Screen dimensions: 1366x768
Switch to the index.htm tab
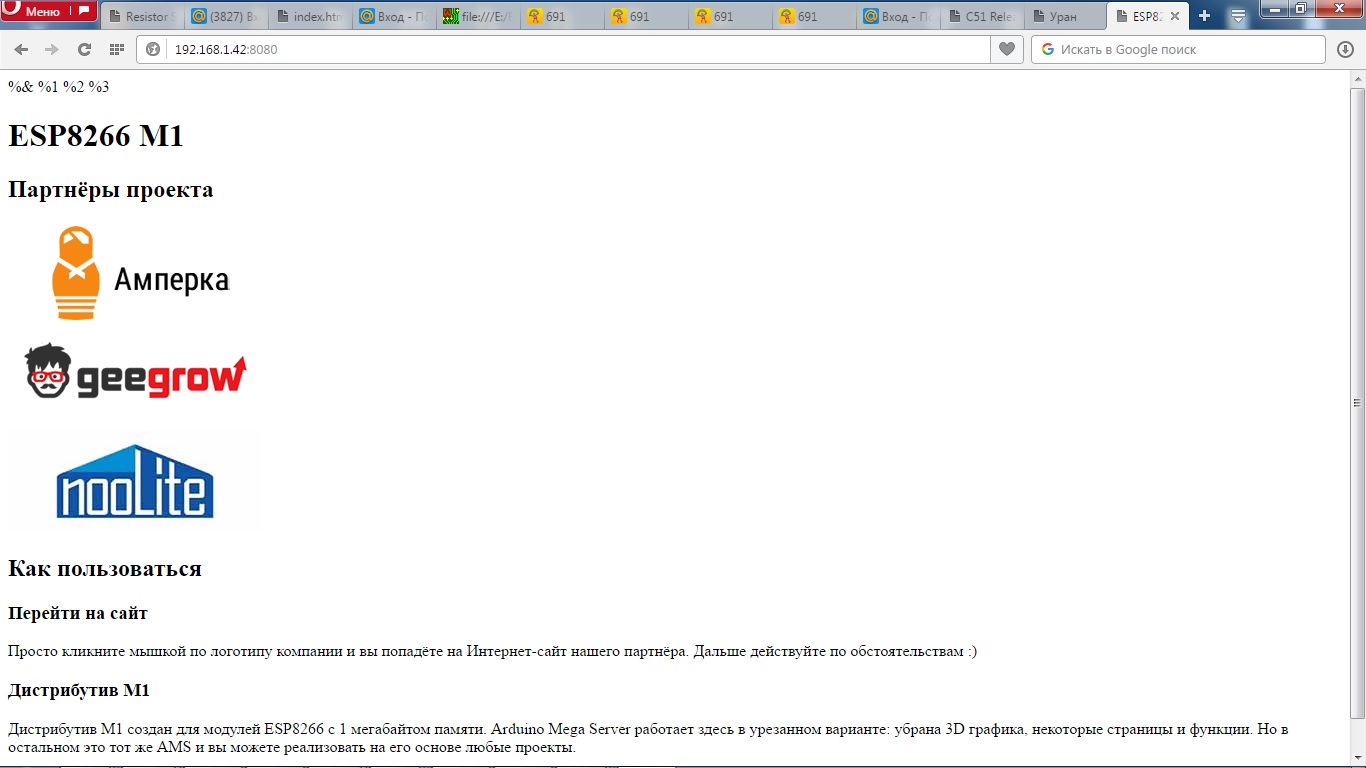click(308, 17)
